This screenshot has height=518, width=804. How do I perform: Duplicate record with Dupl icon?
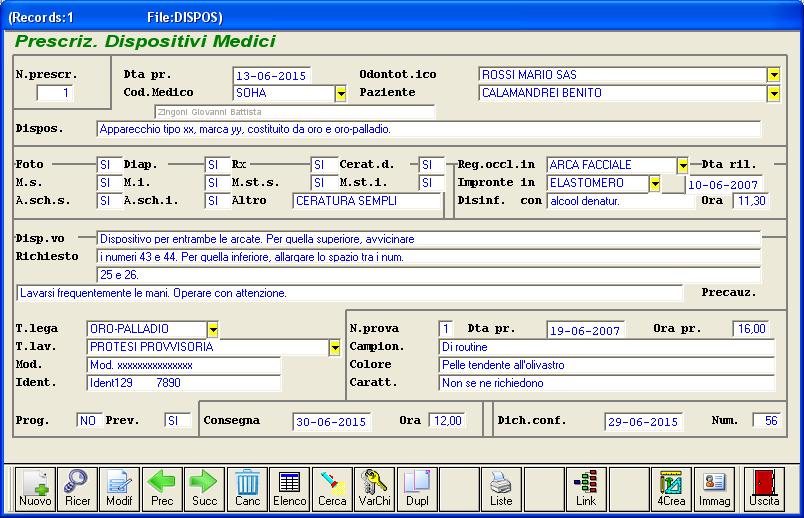point(417,489)
